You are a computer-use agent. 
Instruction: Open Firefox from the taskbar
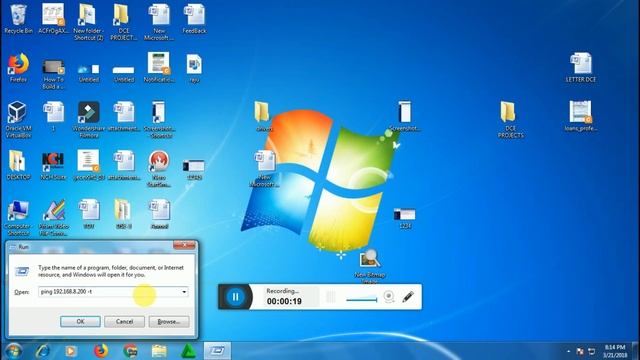(101, 351)
